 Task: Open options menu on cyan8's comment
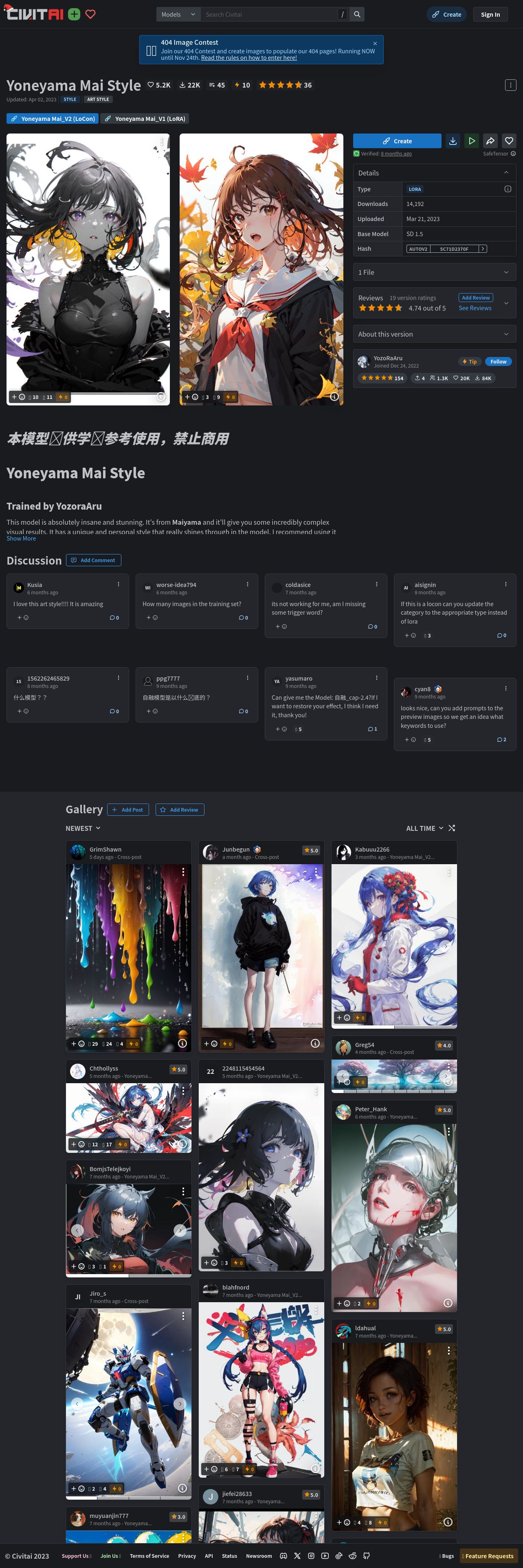(505, 688)
